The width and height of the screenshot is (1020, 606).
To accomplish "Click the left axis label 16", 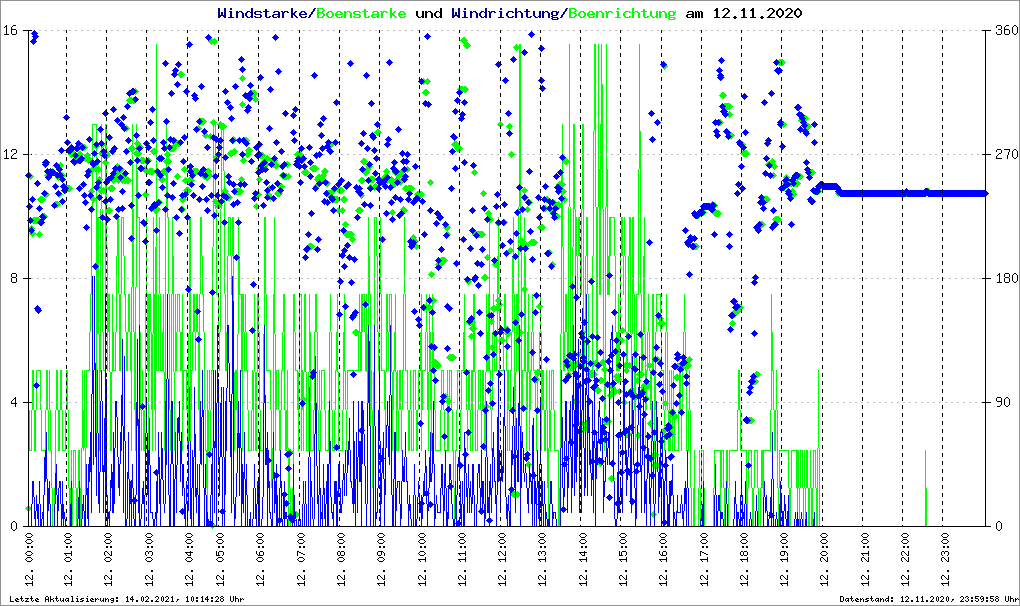I will click(10, 31).
